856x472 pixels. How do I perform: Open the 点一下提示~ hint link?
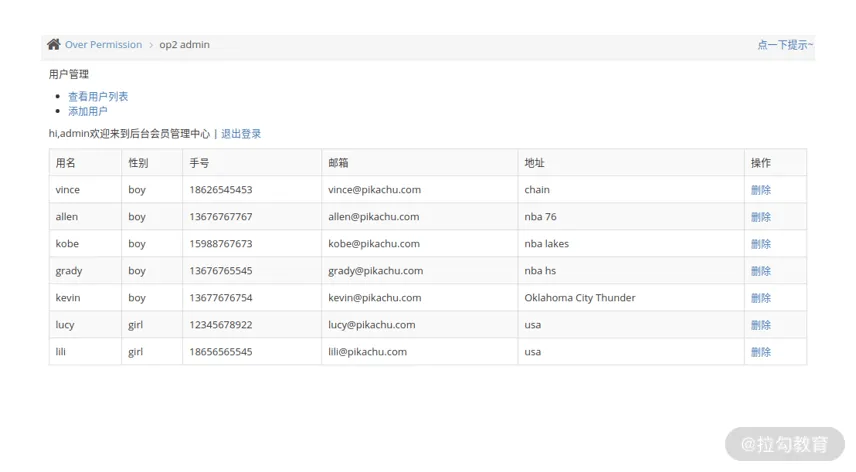point(785,45)
